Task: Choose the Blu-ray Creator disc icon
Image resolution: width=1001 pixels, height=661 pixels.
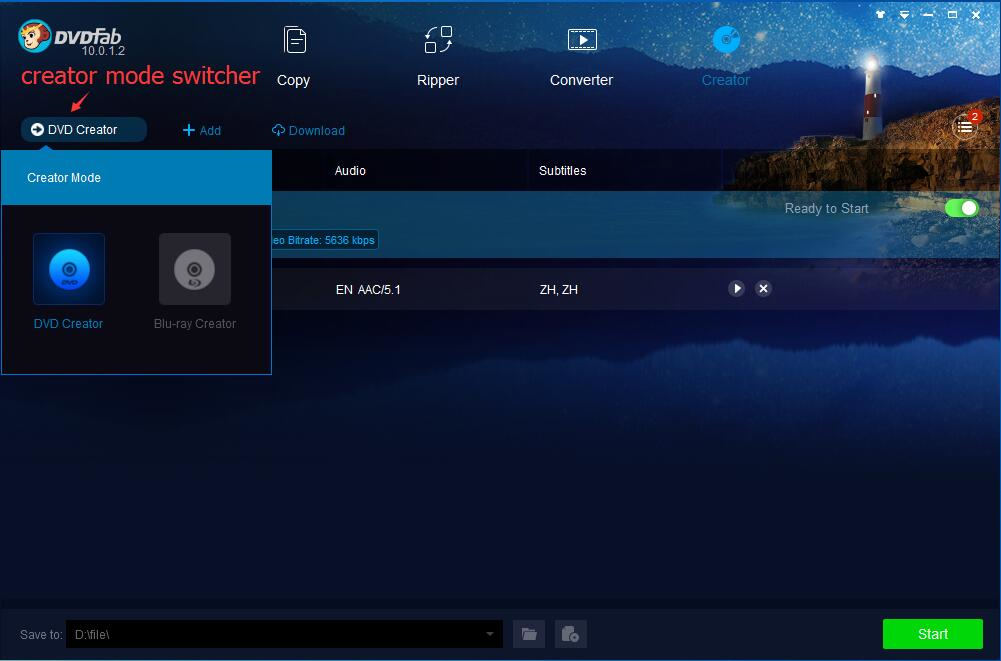Action: pyautogui.click(x=195, y=269)
